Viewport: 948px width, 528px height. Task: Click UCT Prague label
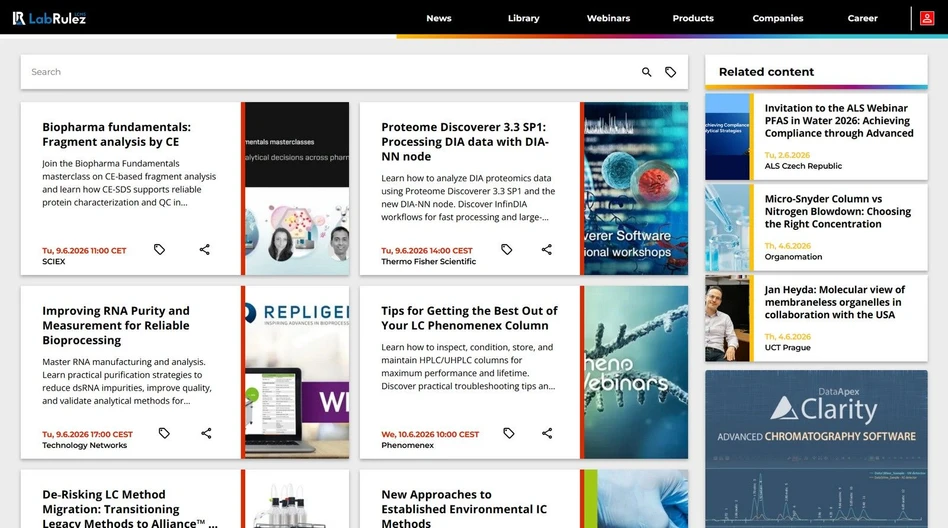(787, 347)
